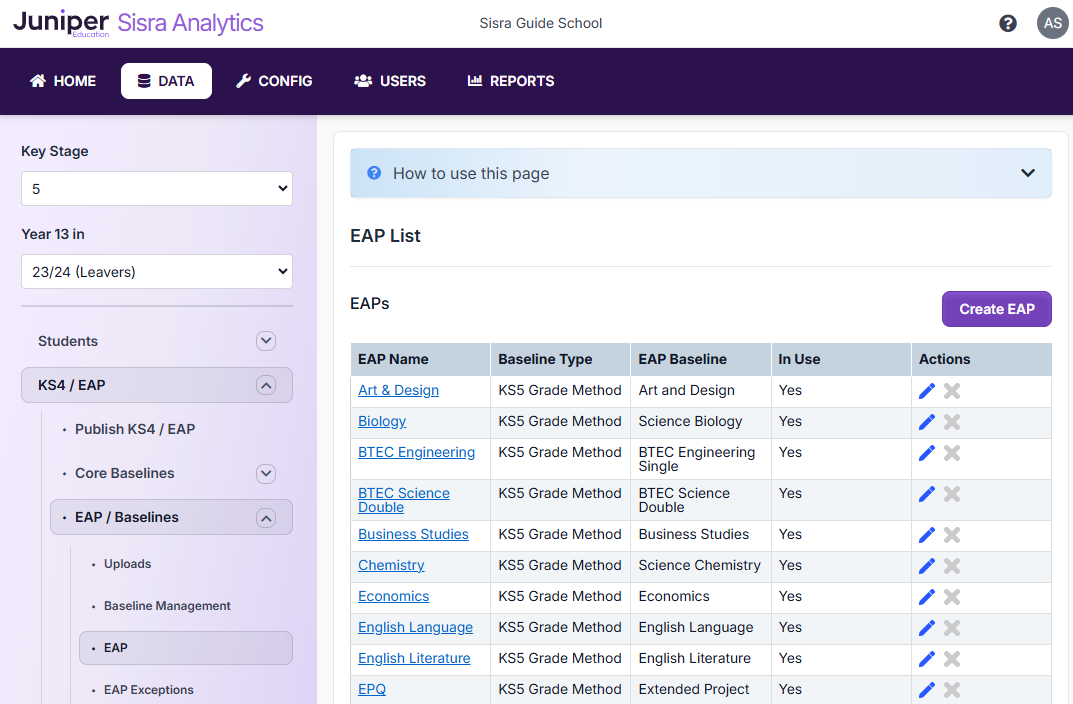Go to the REPORTS menu tab

511,81
